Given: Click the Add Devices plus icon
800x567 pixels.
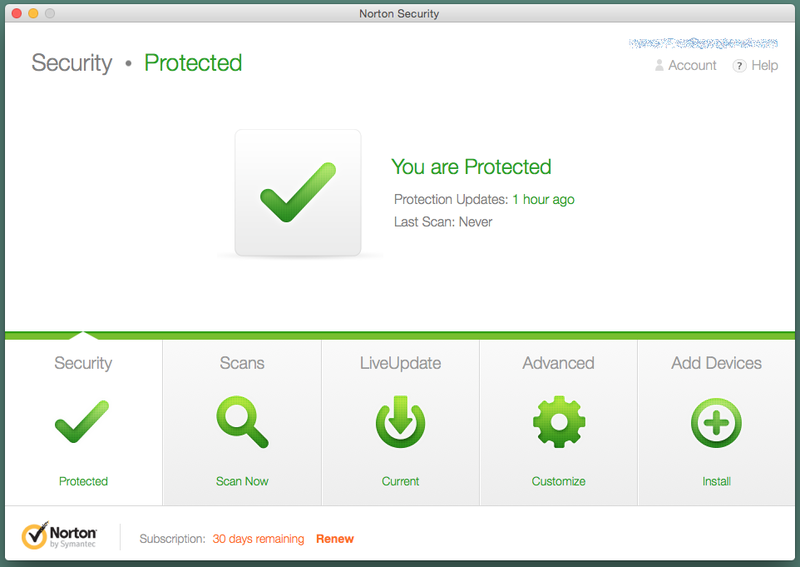Looking at the screenshot, I should coord(716,423).
